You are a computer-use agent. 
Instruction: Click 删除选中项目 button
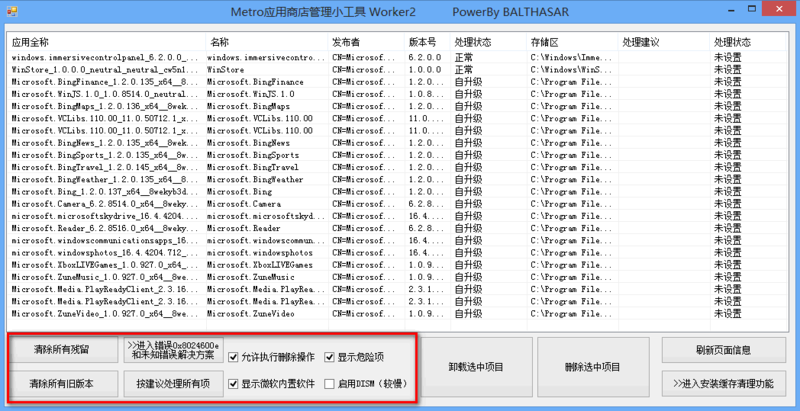tap(592, 367)
